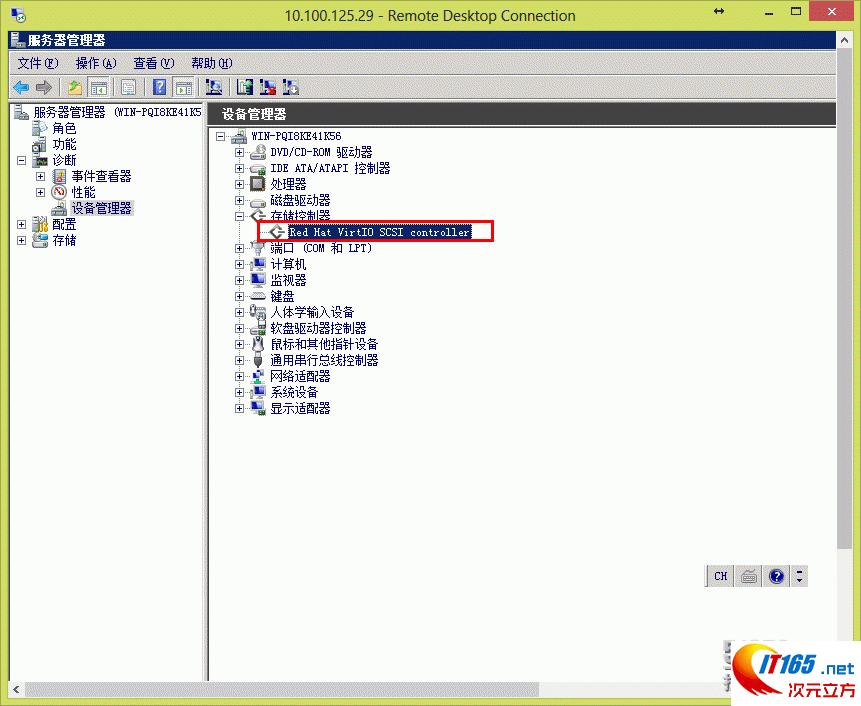Click the blue Help question mark toolbar icon
This screenshot has height=706, width=861.
pos(159,87)
